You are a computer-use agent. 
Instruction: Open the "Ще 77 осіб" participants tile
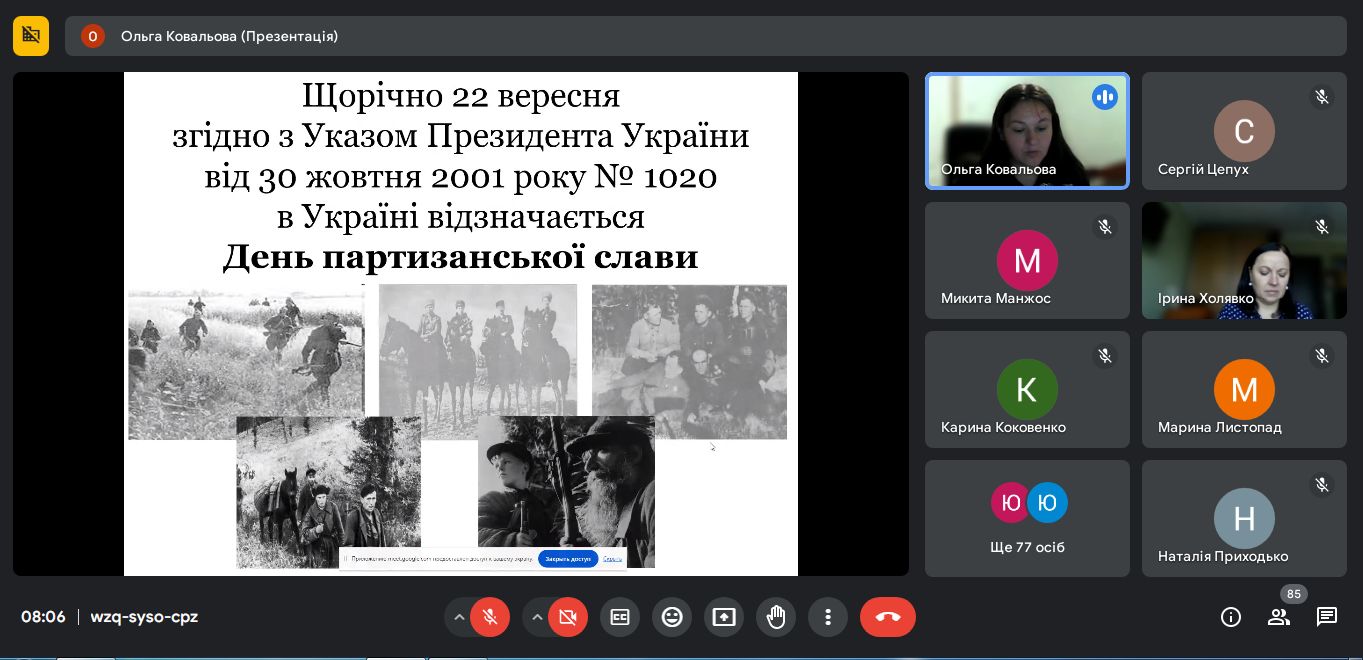tap(1027, 518)
